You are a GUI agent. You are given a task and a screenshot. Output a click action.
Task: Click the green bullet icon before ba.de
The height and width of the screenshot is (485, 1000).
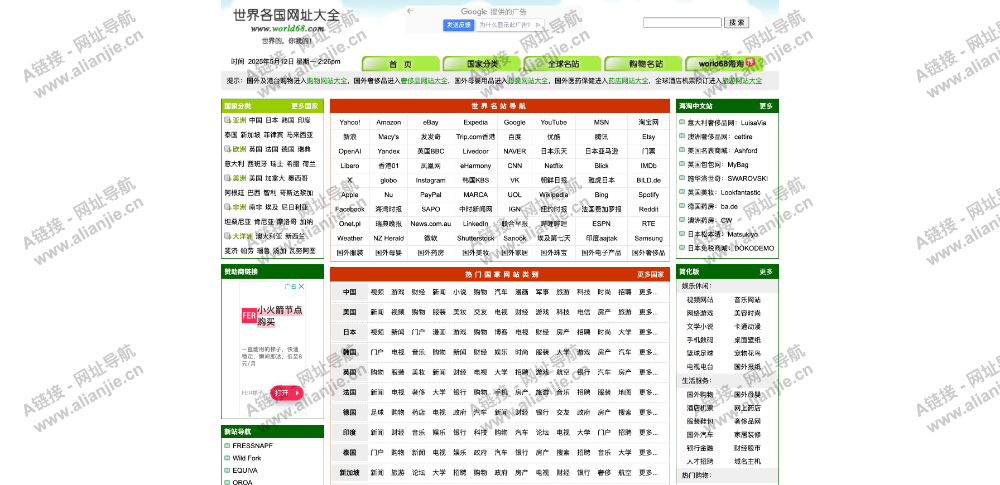(682, 206)
